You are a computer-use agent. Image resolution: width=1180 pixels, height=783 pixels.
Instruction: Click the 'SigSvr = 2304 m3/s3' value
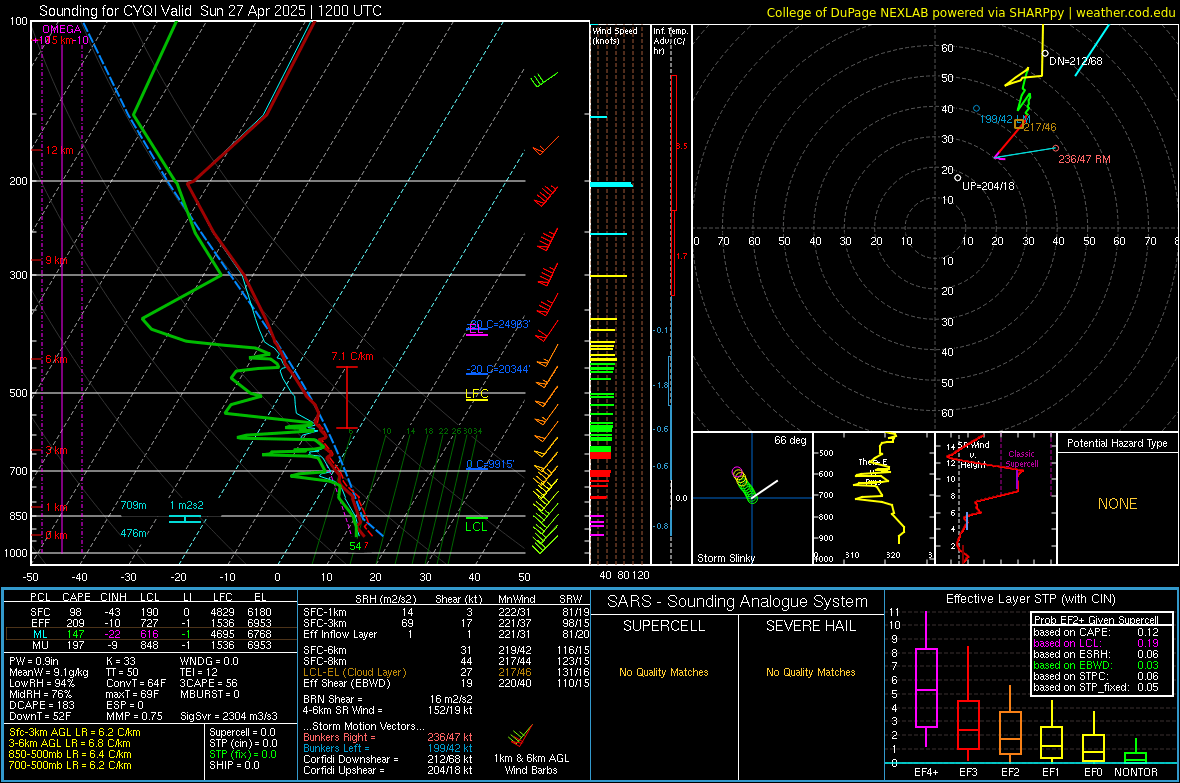coord(228,716)
